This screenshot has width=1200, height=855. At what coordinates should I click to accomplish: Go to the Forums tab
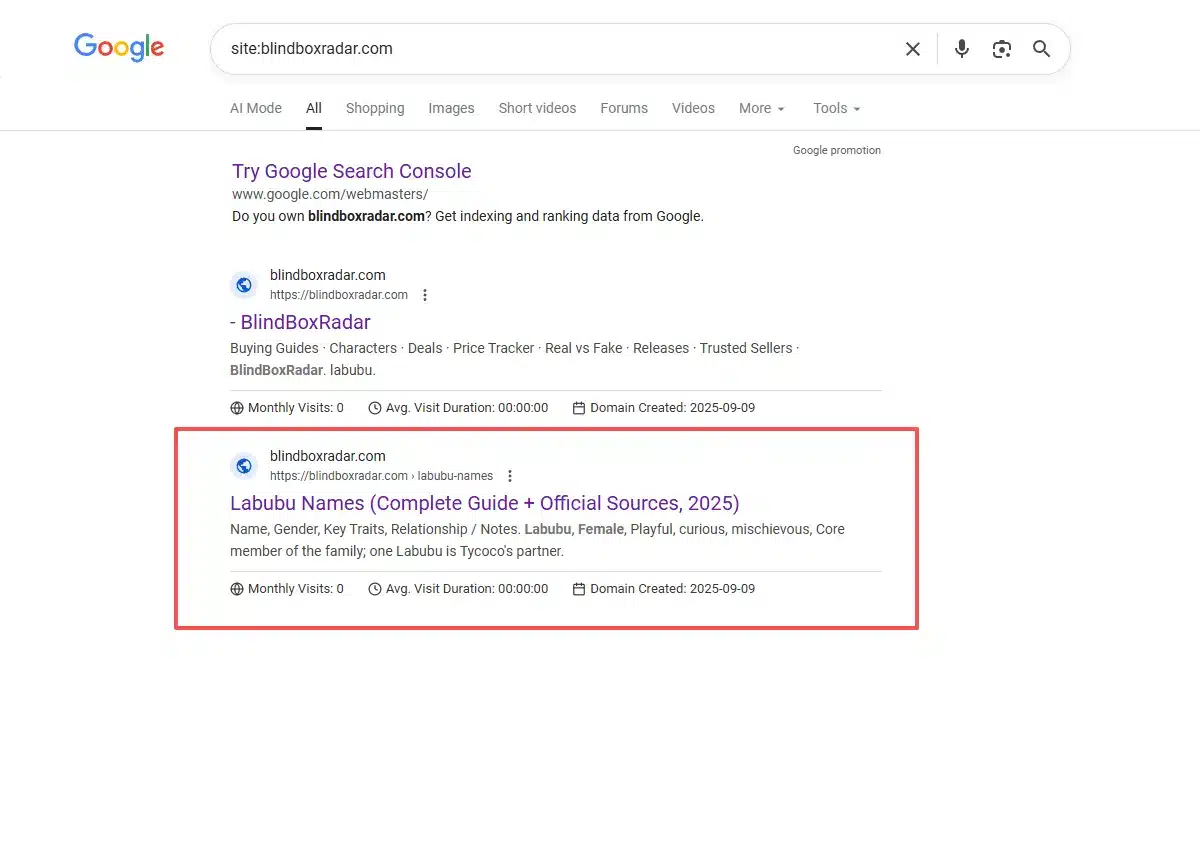[624, 108]
